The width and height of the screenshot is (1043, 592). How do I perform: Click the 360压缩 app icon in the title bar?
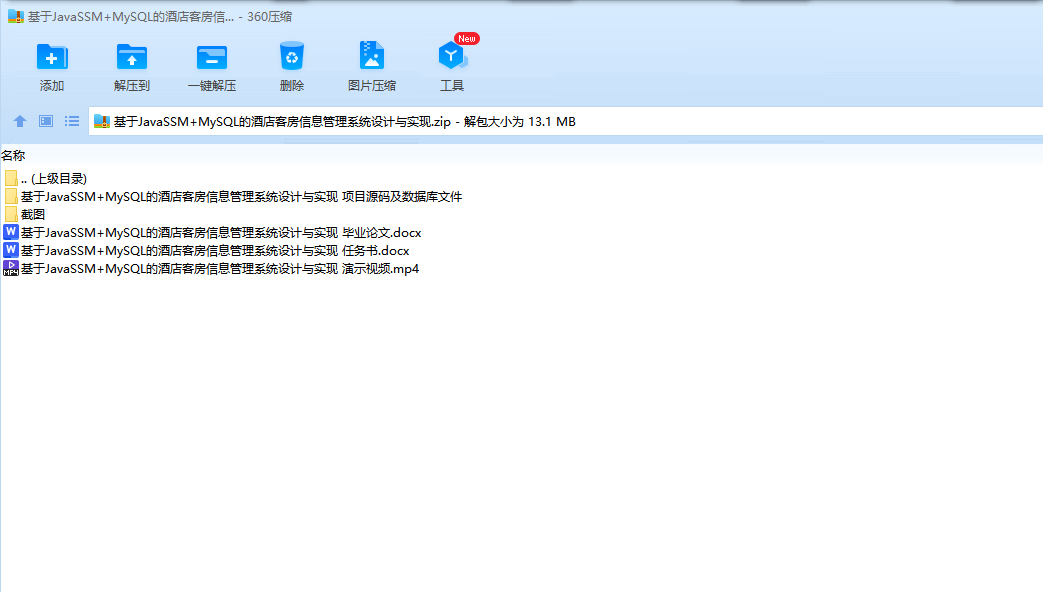pos(16,17)
